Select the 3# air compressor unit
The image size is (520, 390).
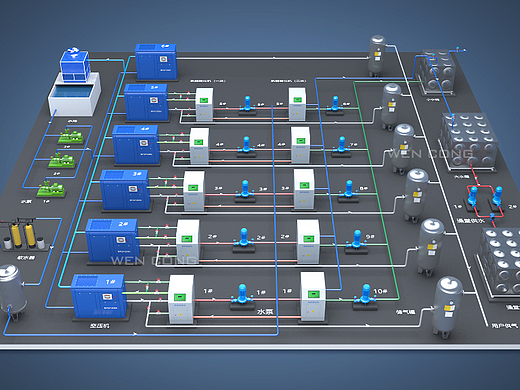coord(125,190)
